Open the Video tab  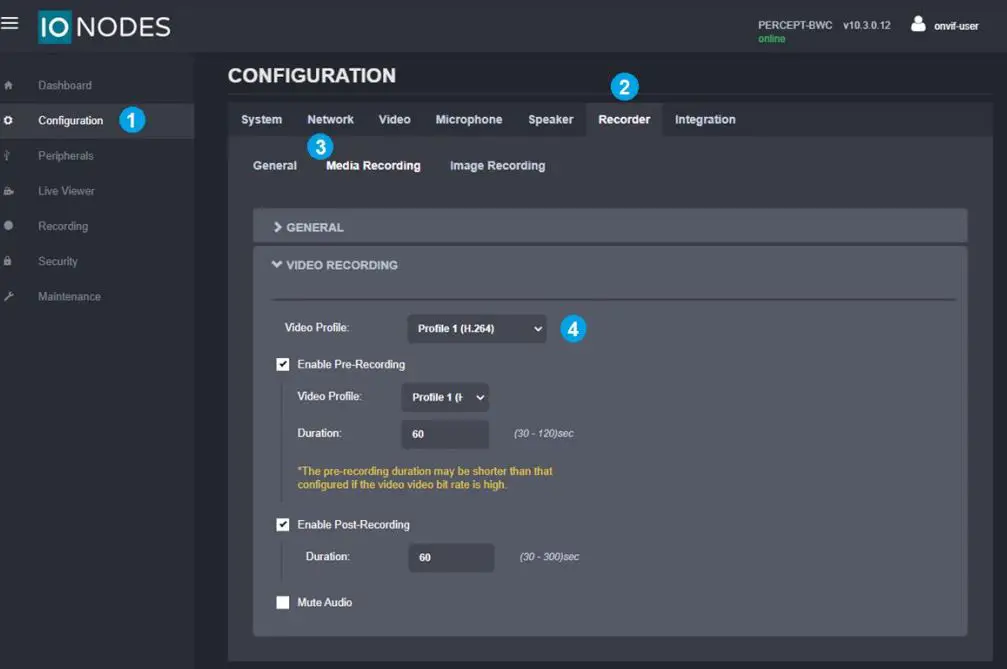pos(394,119)
